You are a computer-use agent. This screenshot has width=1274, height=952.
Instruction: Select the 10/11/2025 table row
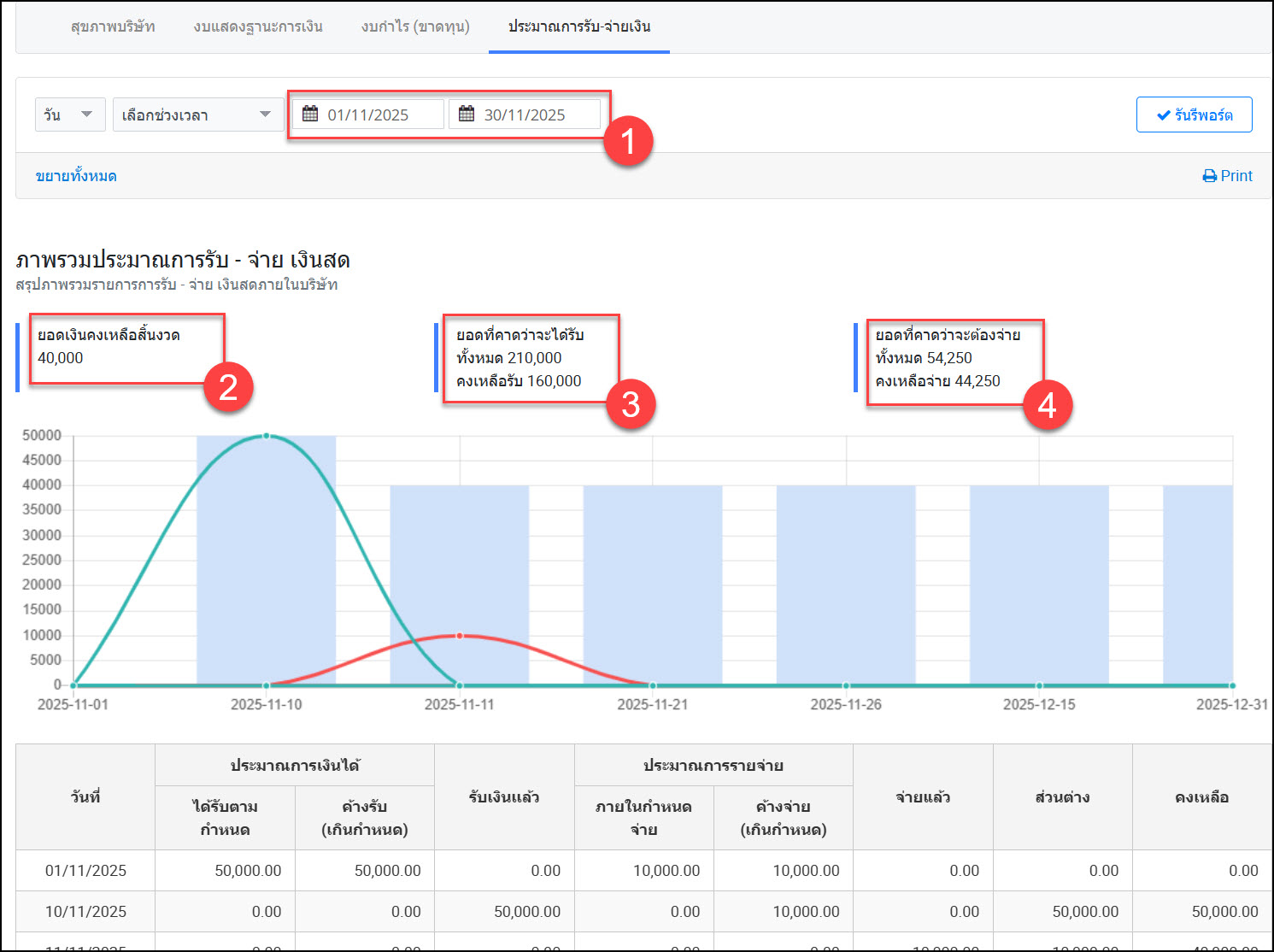[x=85, y=912]
